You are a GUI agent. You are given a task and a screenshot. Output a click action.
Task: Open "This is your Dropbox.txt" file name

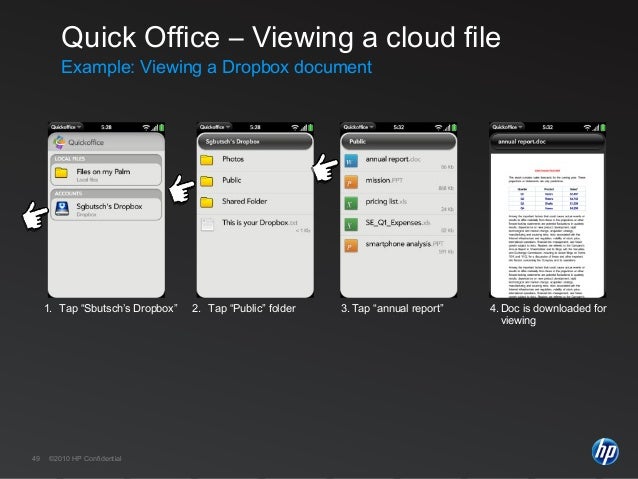(260, 223)
